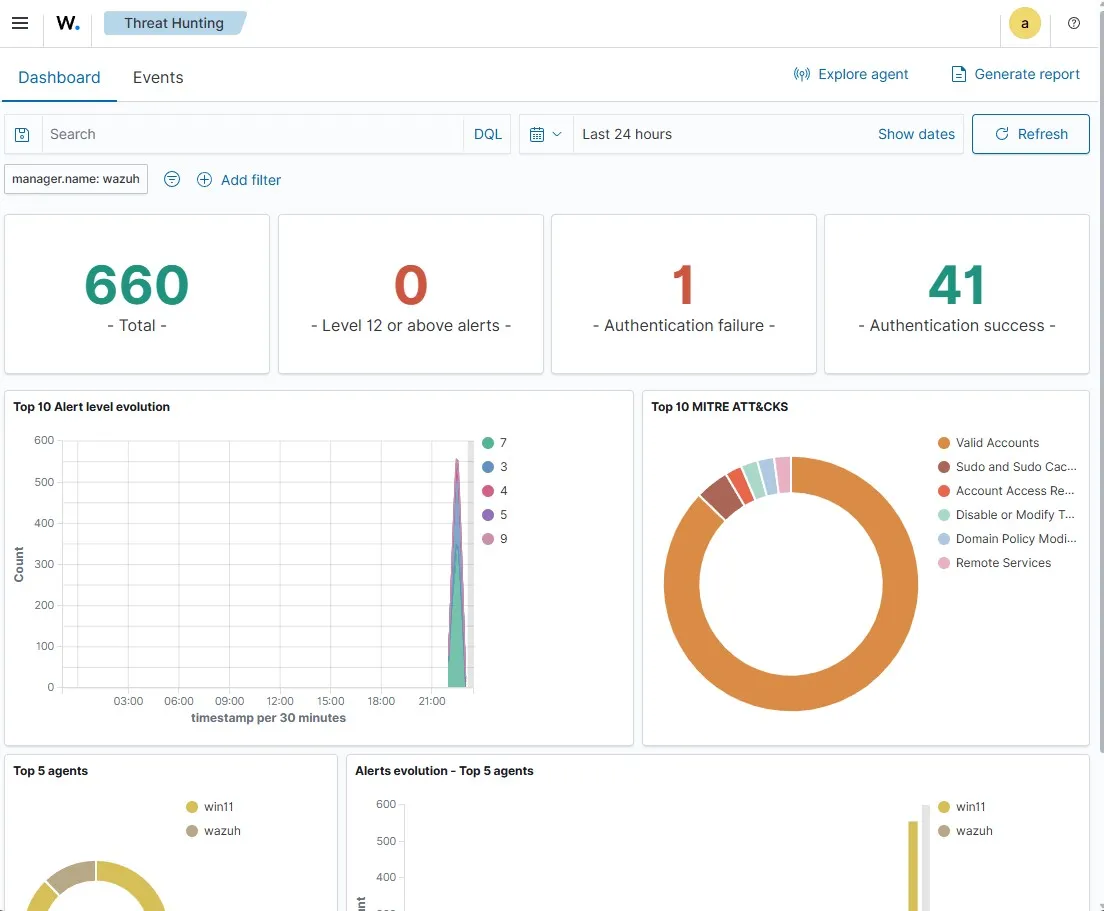Open the hamburger navigation menu
Screen dimensions: 1104x911
click(20, 23)
